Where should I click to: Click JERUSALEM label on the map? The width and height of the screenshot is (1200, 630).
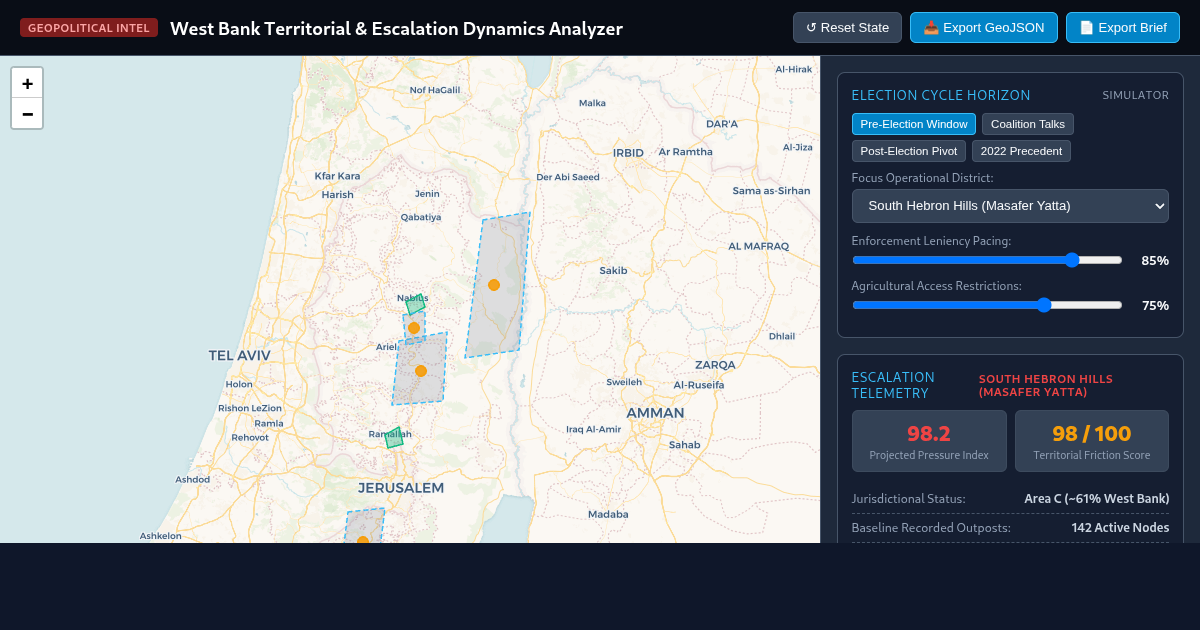[x=401, y=488]
